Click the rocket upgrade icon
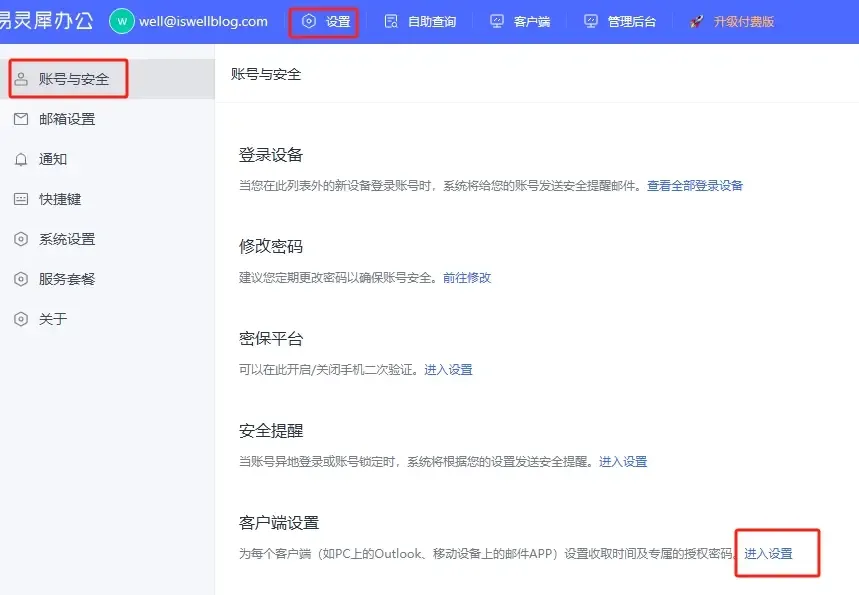 point(697,21)
